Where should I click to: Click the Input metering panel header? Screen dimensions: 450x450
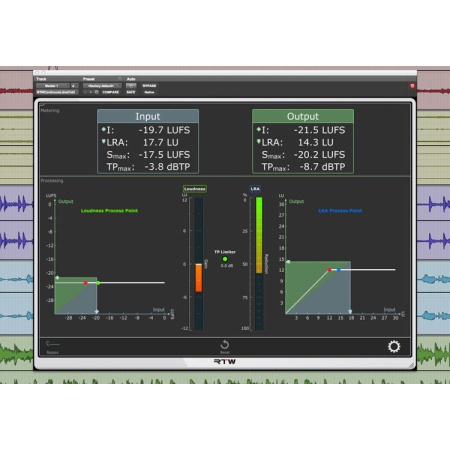click(x=148, y=116)
